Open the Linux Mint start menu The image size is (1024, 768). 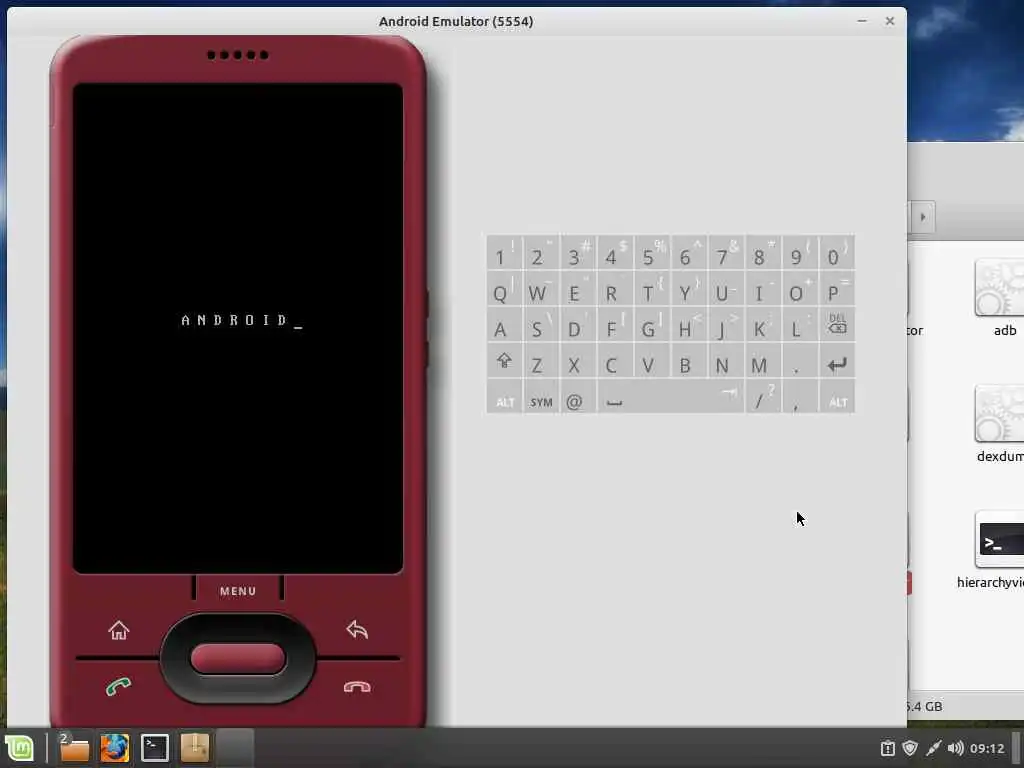coord(20,748)
